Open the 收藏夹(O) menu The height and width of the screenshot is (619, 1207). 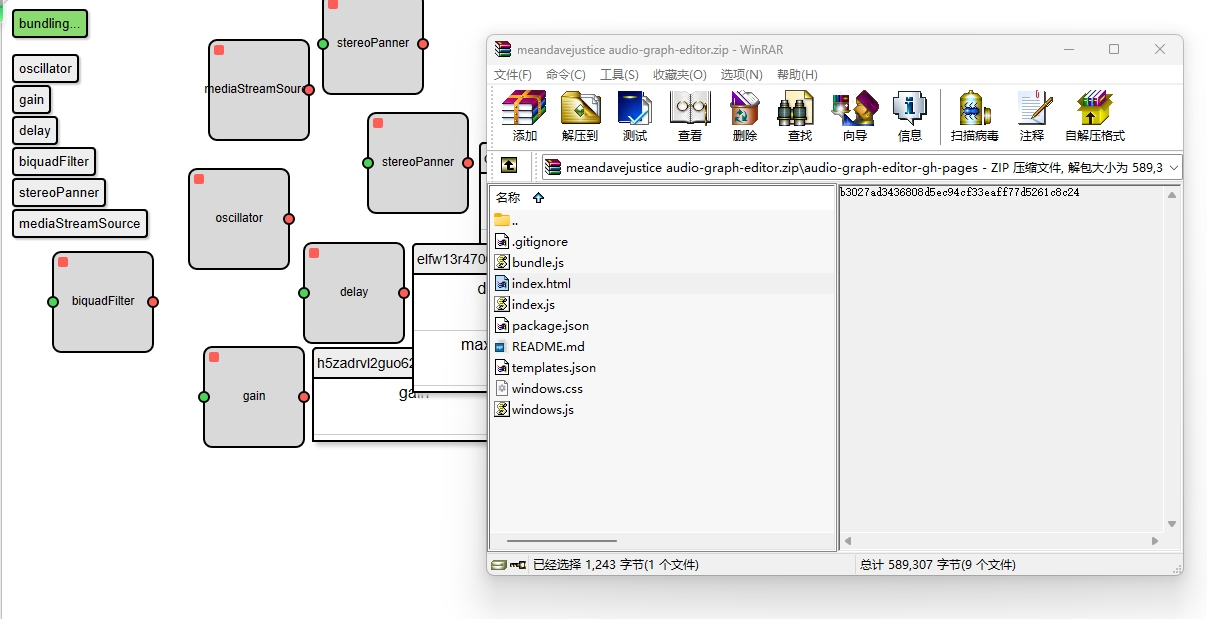(x=680, y=75)
